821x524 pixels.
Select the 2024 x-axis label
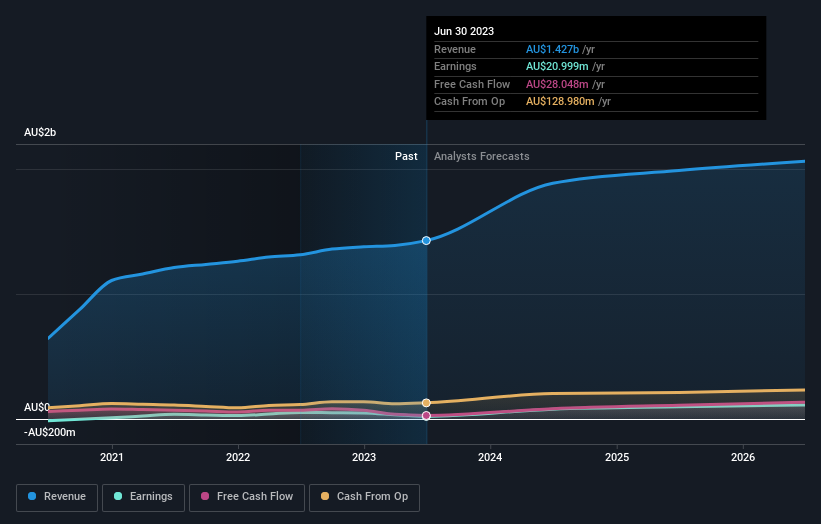point(490,457)
